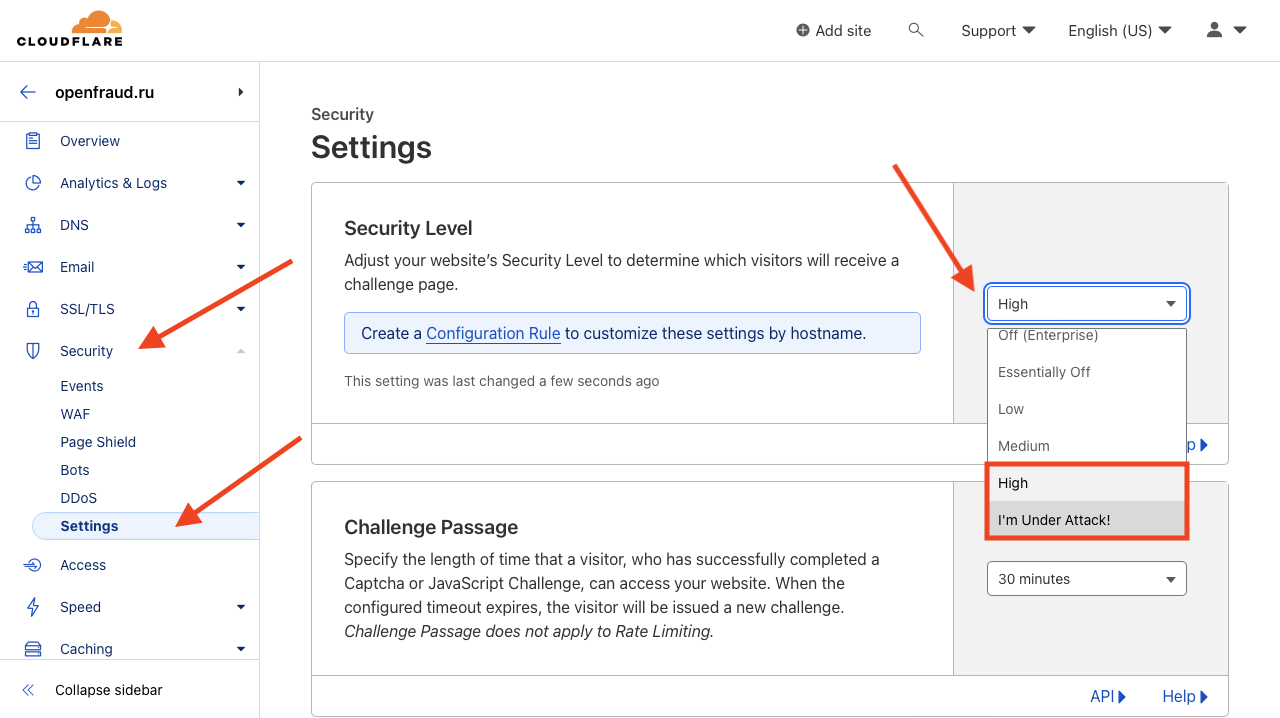1280x718 pixels.
Task: Open the user account menu icon
Action: click(x=1214, y=30)
